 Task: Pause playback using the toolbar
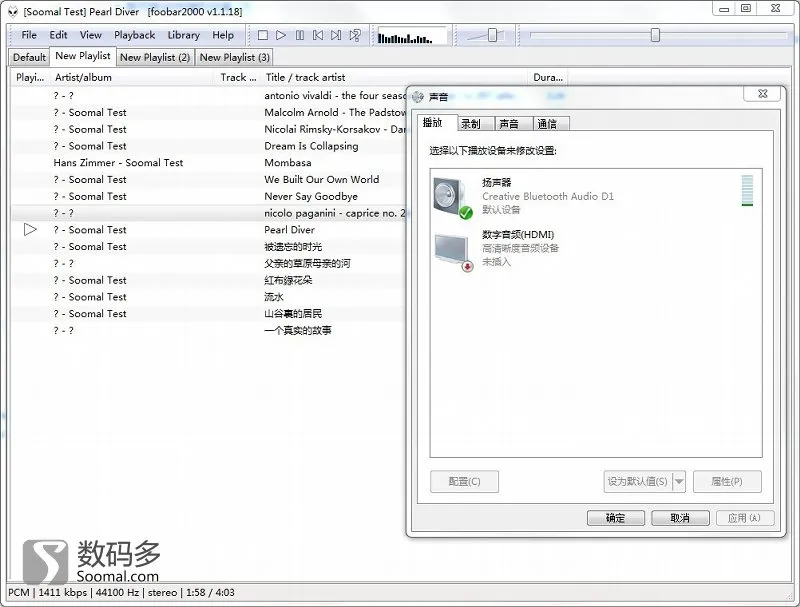299,35
